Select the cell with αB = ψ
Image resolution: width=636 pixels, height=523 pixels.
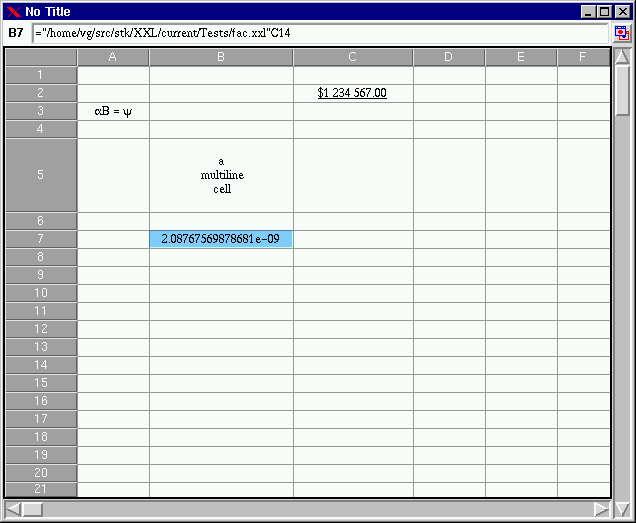[x=113, y=111]
